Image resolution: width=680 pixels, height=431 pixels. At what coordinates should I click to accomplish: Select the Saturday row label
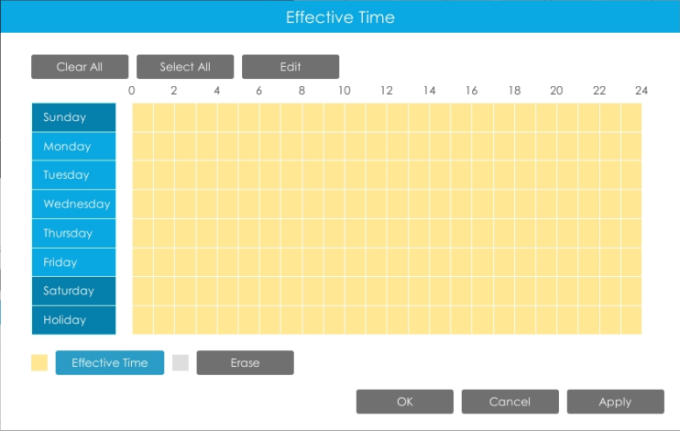tap(74, 291)
